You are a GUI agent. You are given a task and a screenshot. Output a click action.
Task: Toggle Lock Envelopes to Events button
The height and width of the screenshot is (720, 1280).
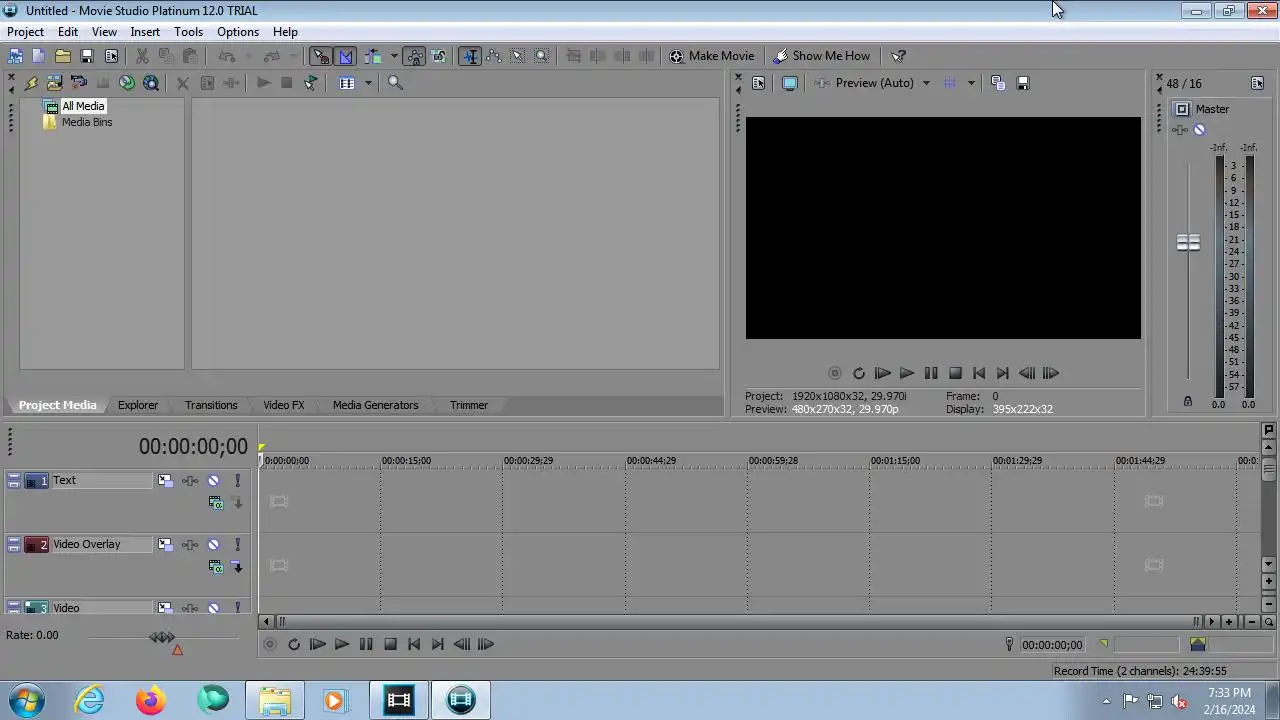(x=415, y=56)
